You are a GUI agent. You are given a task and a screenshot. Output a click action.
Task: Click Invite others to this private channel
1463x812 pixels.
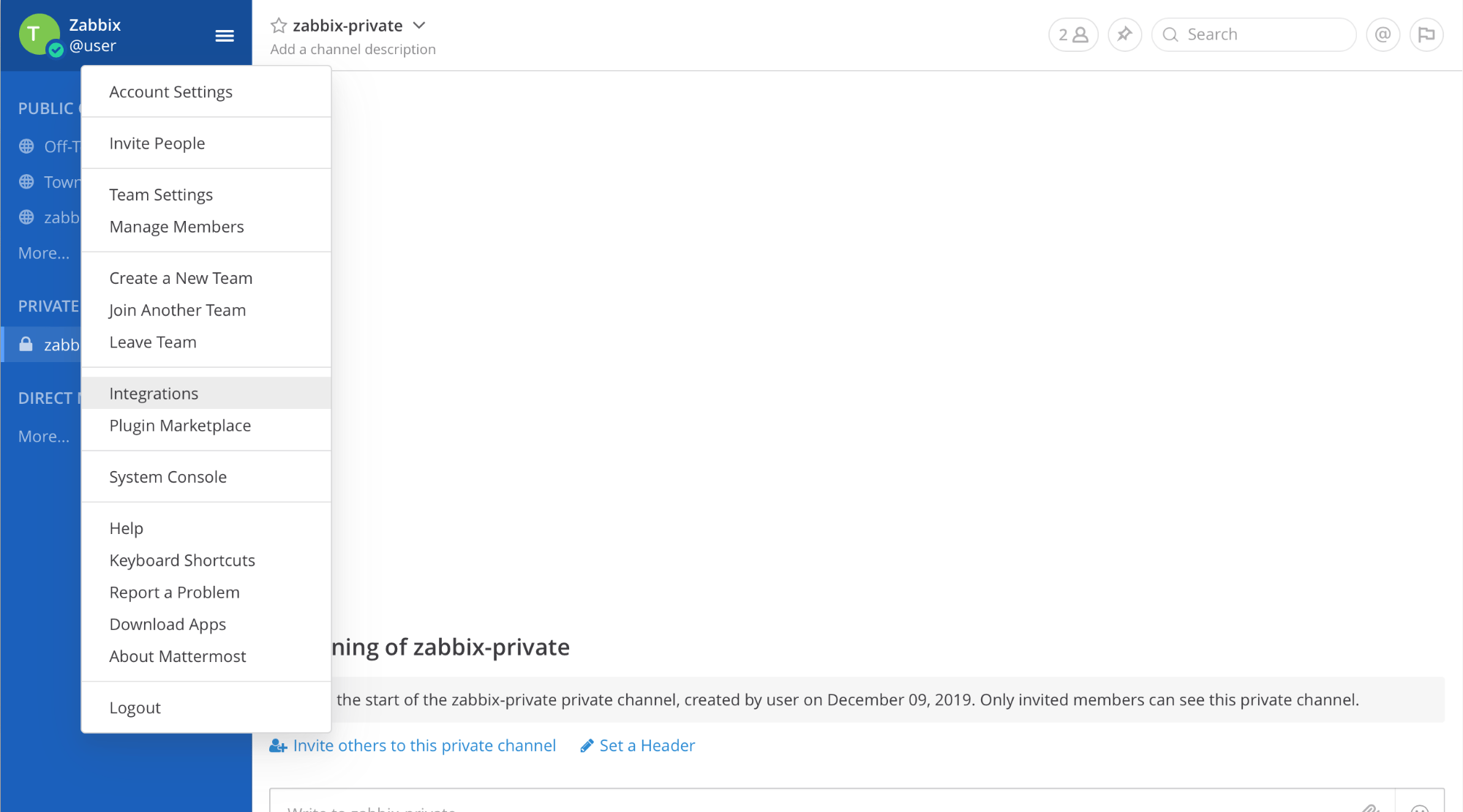[x=424, y=745]
